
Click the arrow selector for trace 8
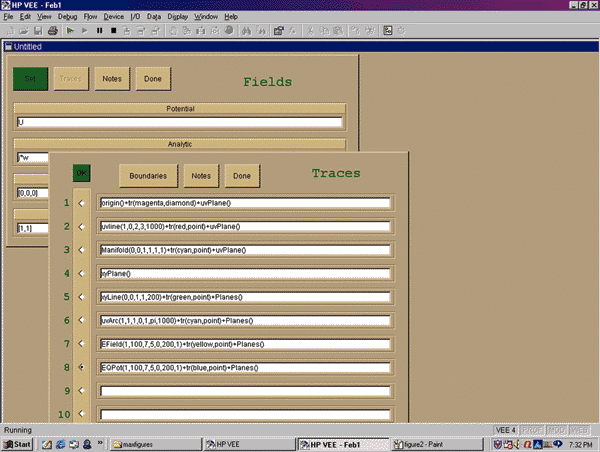coord(82,367)
